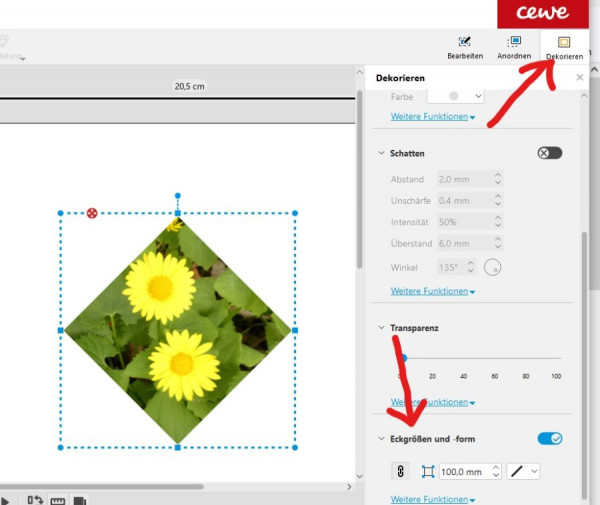This screenshot has width=600, height=505.
Task: Close the Dekorieren panel
Action: [x=580, y=78]
